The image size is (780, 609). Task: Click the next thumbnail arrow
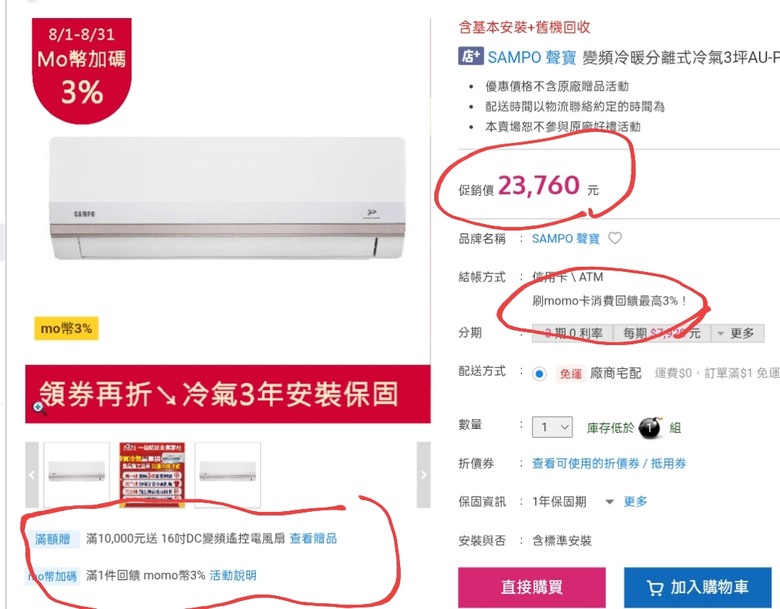tap(423, 475)
